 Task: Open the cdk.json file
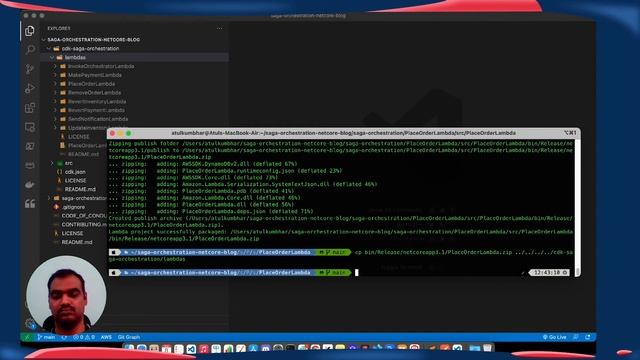(75, 172)
